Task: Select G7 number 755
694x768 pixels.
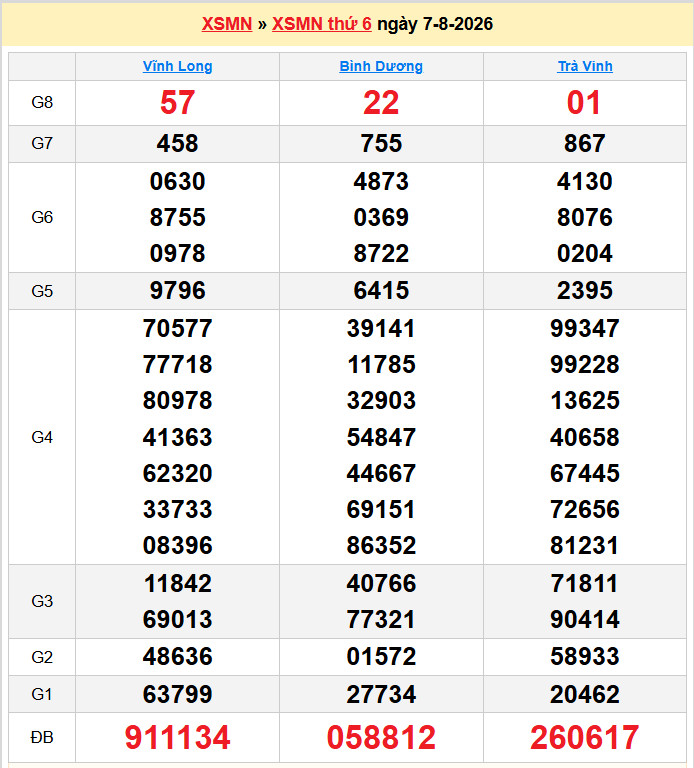Action: pos(381,144)
